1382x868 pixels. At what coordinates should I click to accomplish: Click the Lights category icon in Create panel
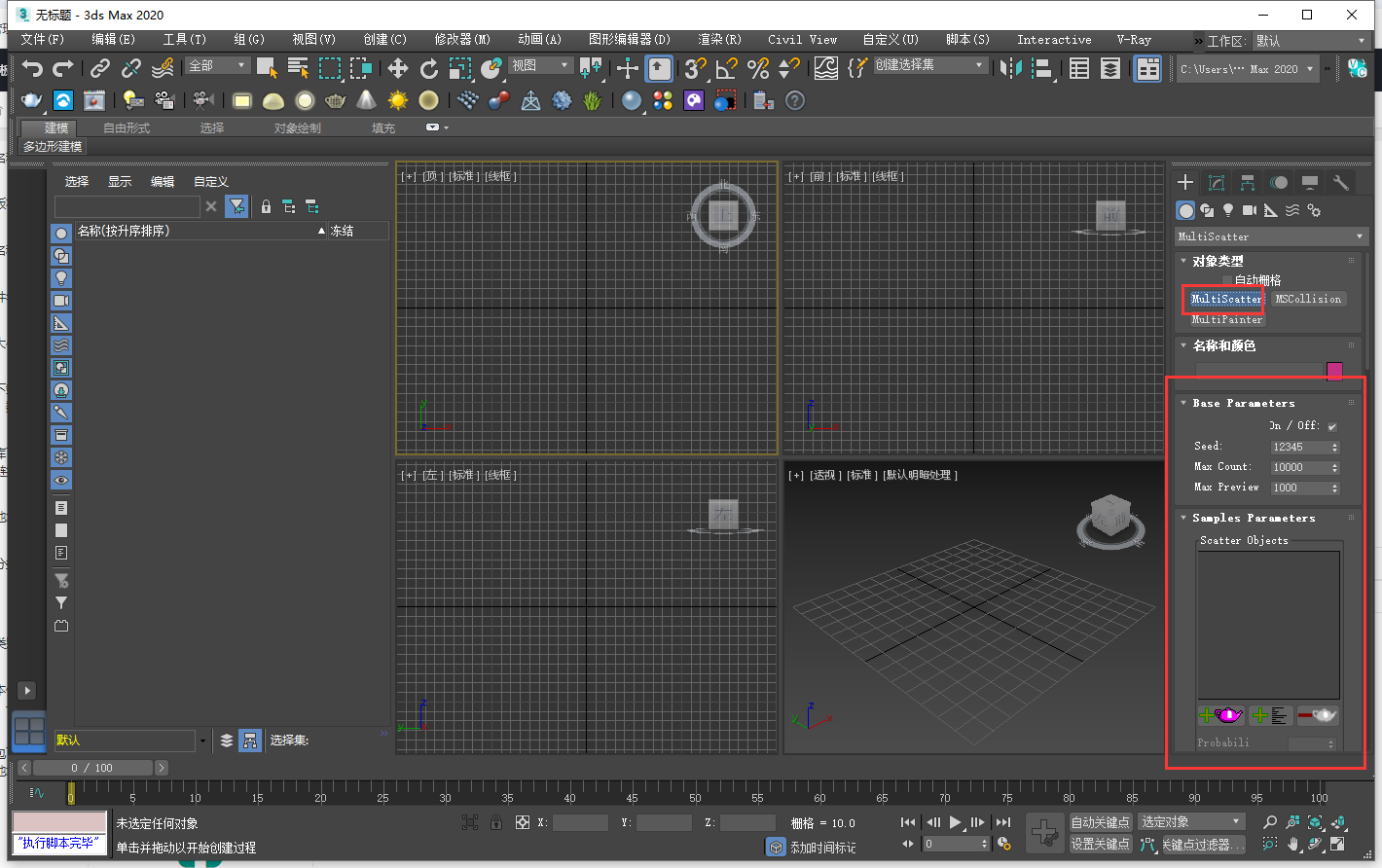coord(1228,210)
